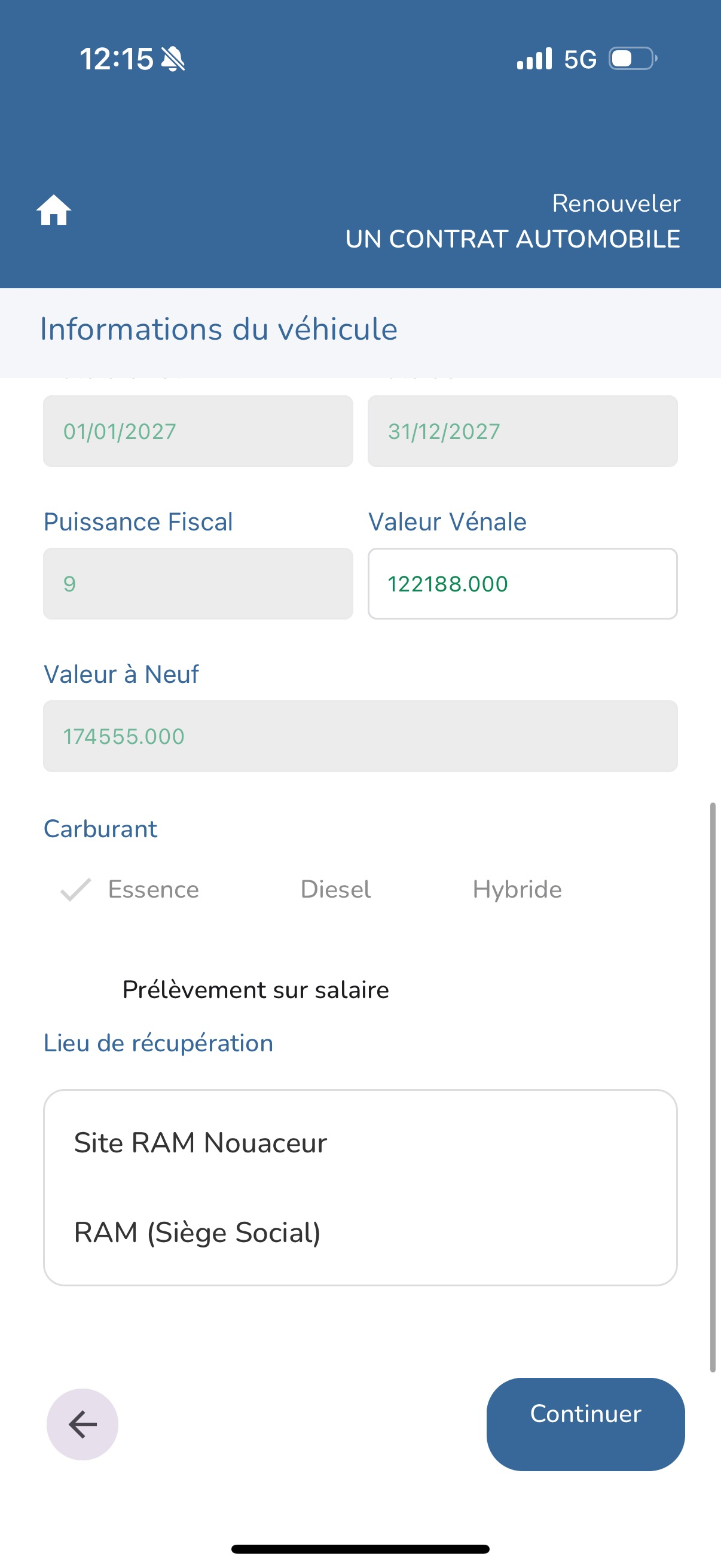This screenshot has height=1568, width=721.
Task: Edit the Valeur Vénale field
Action: [x=523, y=584]
